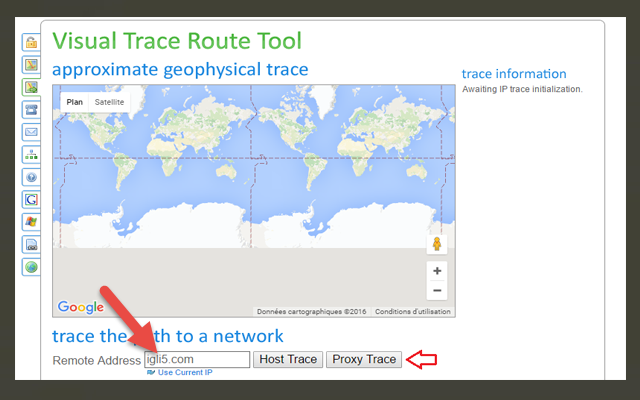640x400 pixels.
Task: Click the second sidebar icon below padlock
Action: click(x=31, y=65)
